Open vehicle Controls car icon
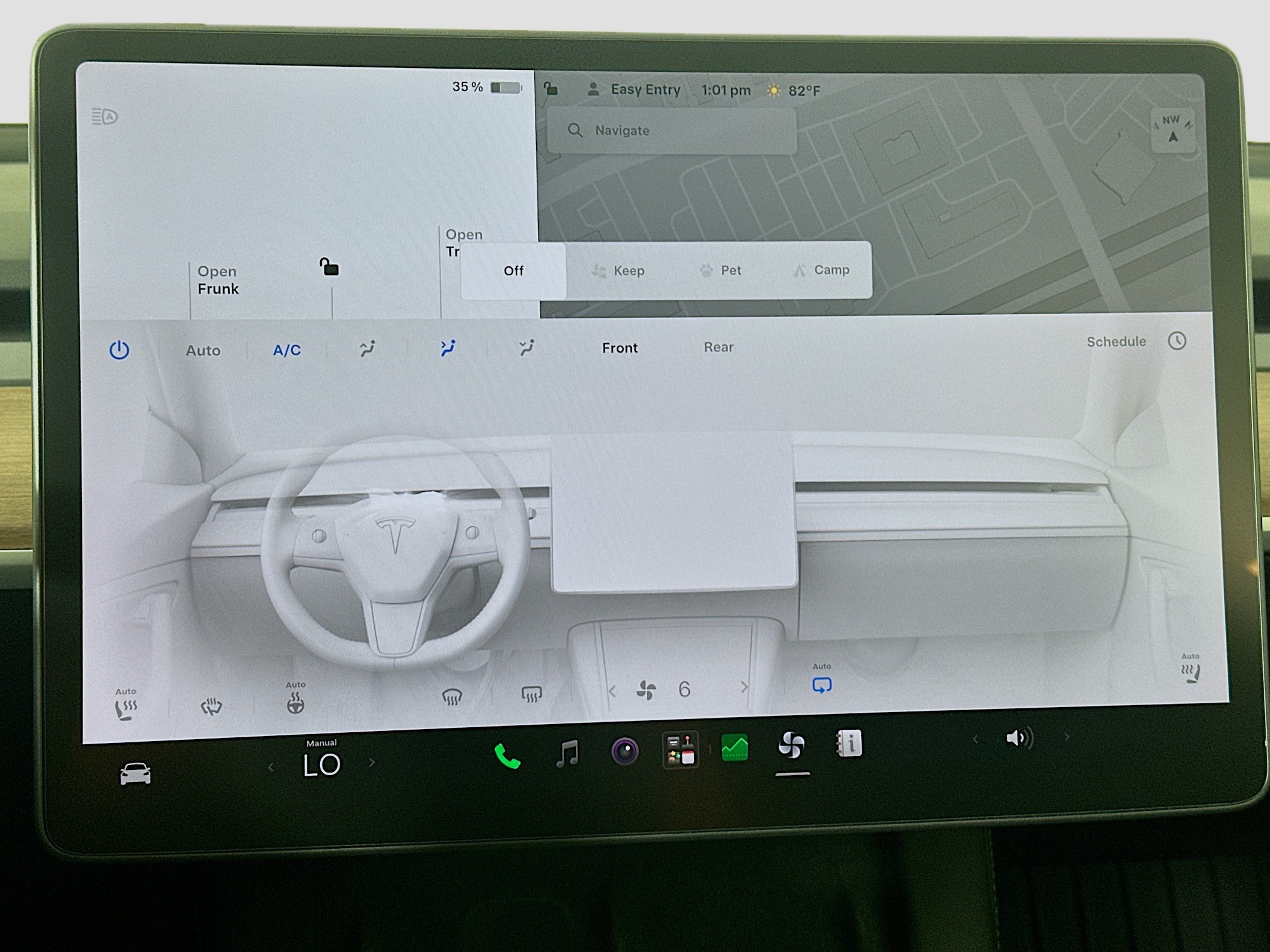 pyautogui.click(x=135, y=773)
